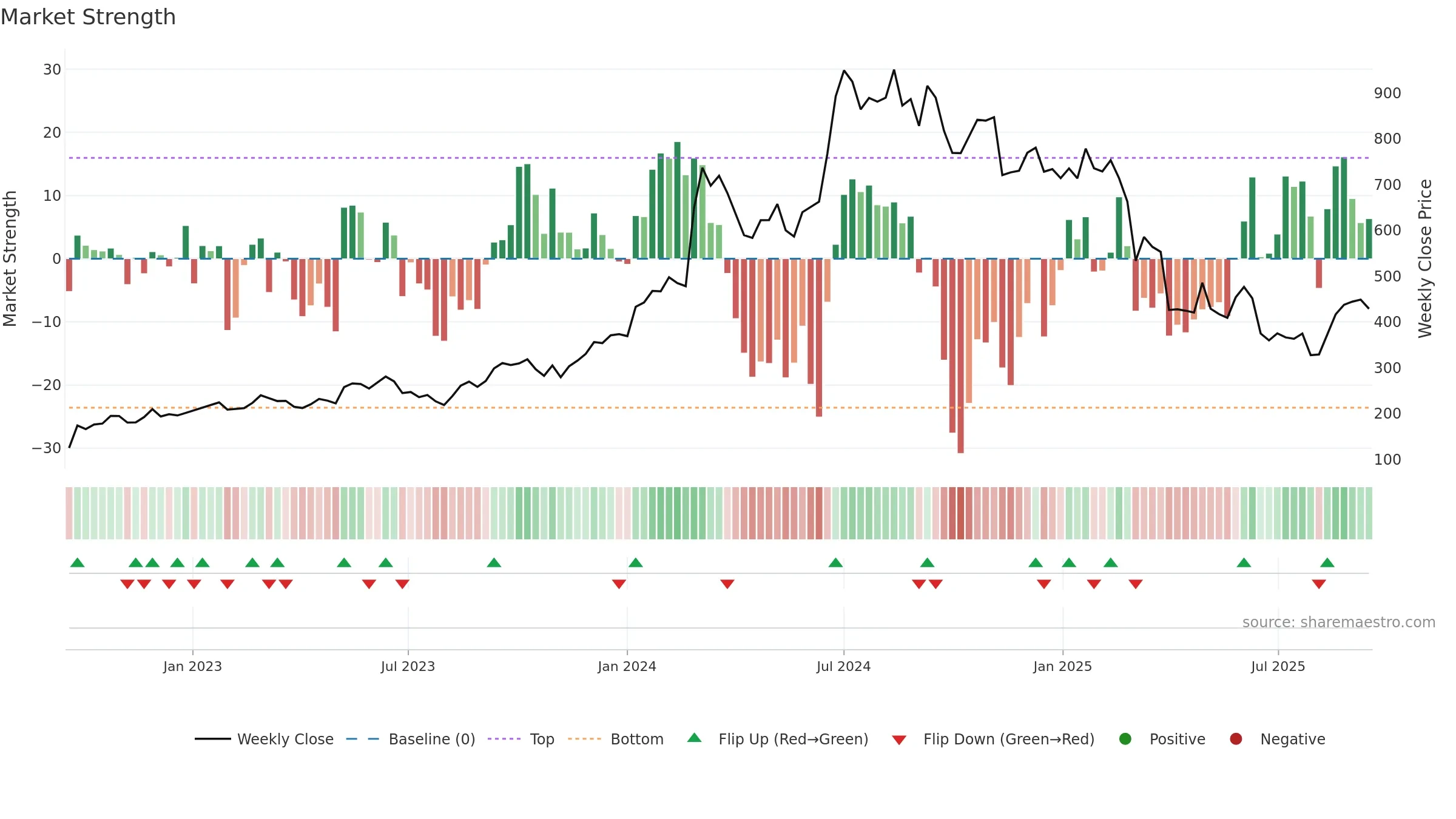Click the Flip Up marker at Jan 2024
1456x819 pixels.
636,562
